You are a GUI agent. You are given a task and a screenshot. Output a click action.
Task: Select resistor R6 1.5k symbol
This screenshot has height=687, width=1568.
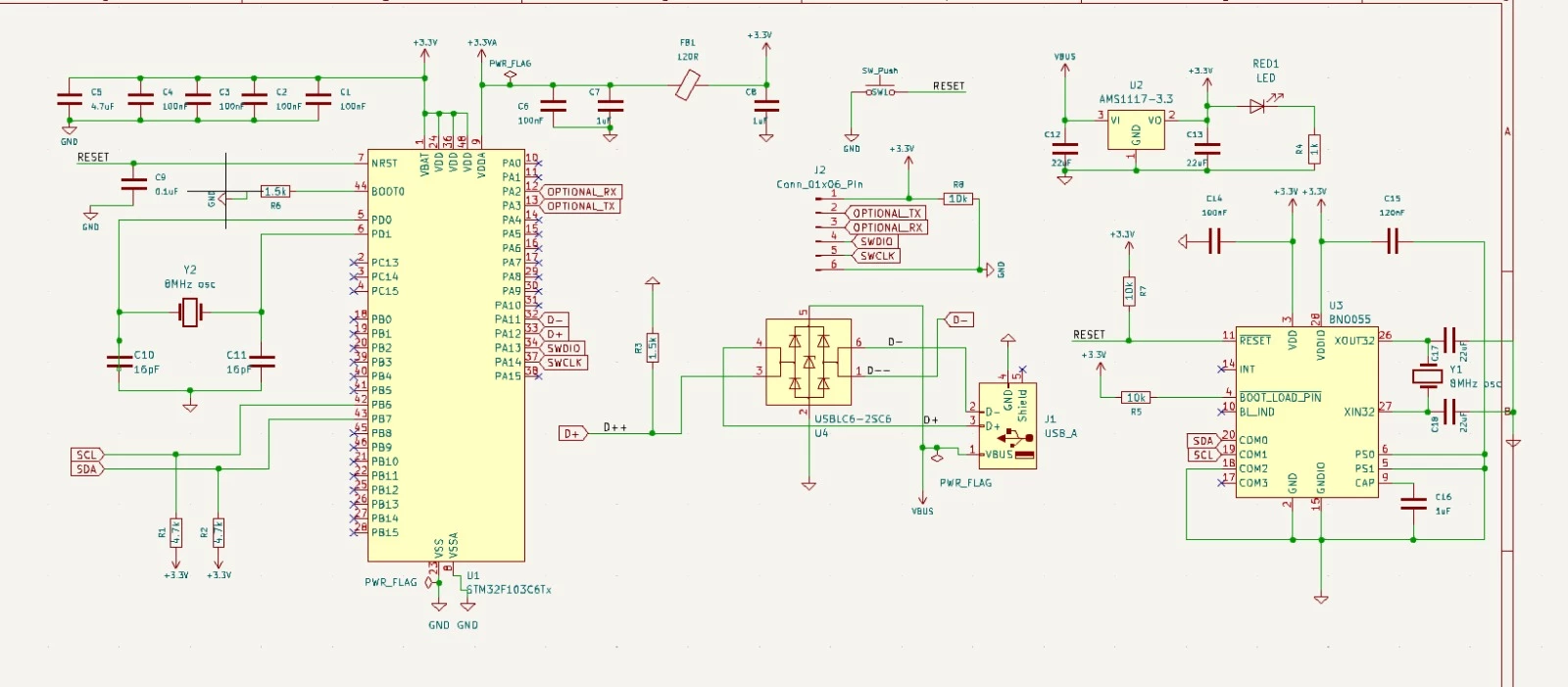(x=275, y=192)
